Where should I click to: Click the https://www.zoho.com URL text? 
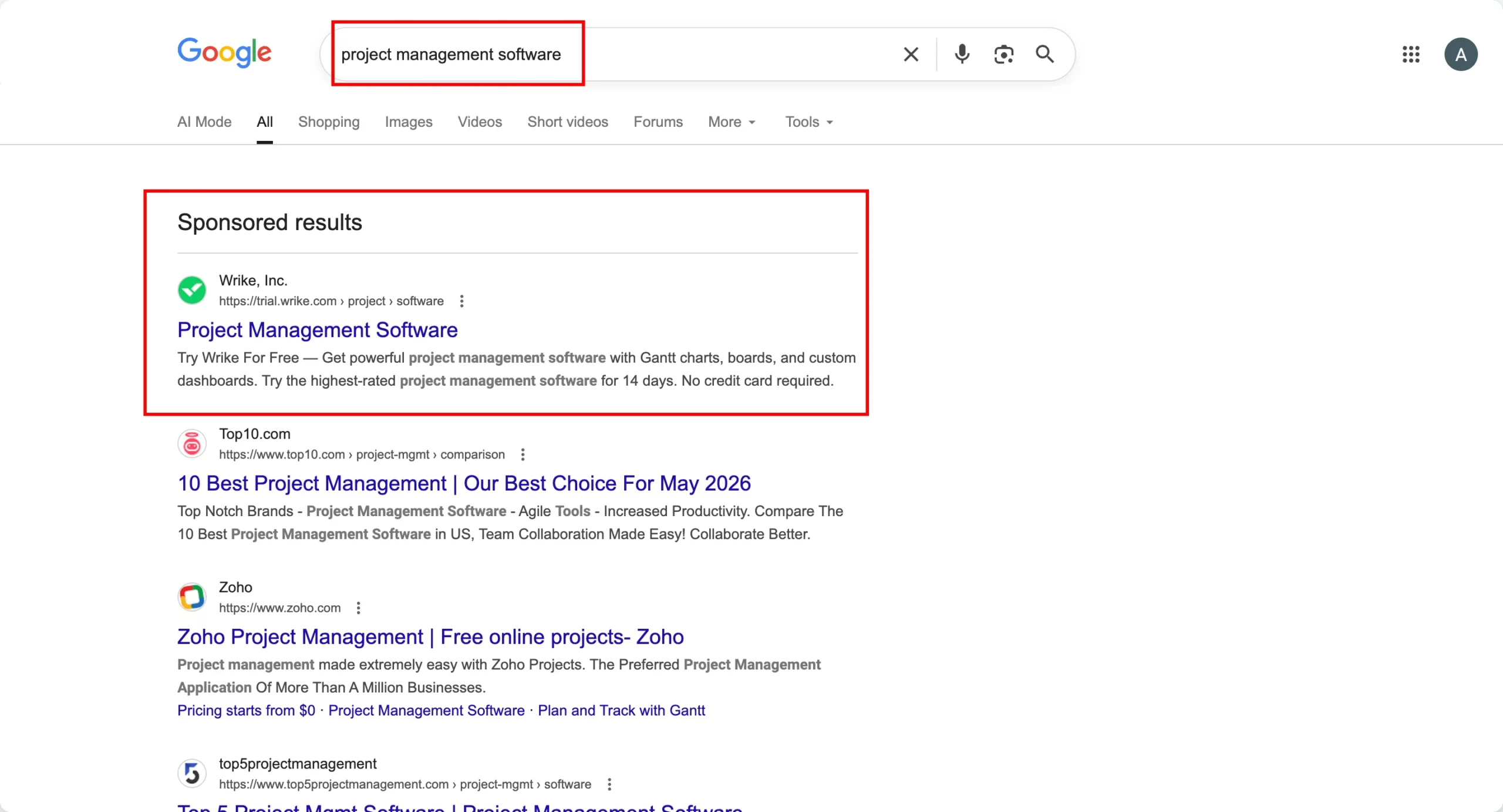[279, 608]
